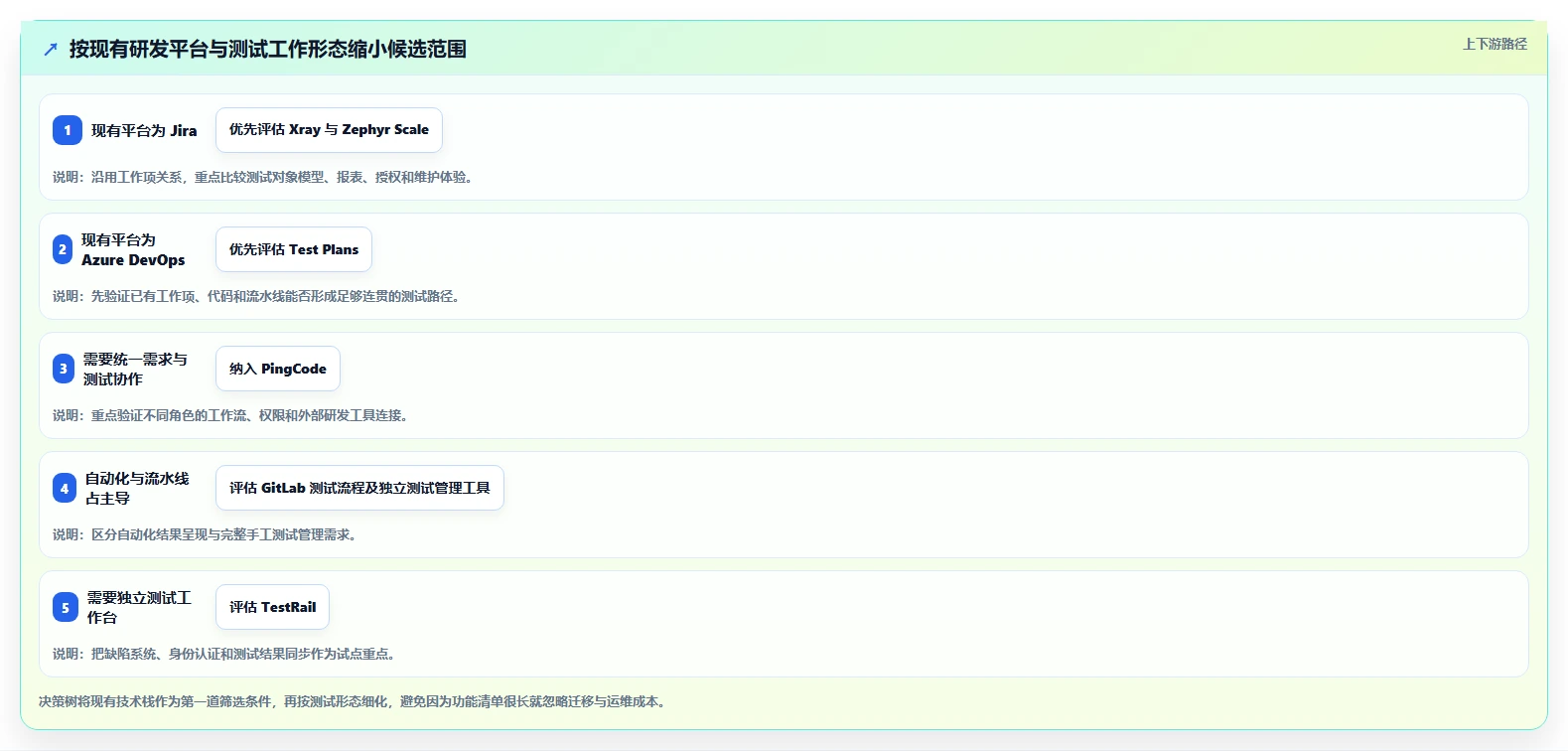Click the footer text starting 决策树将现有技术栈
Screen dimensions: 1568x751
coord(355,701)
